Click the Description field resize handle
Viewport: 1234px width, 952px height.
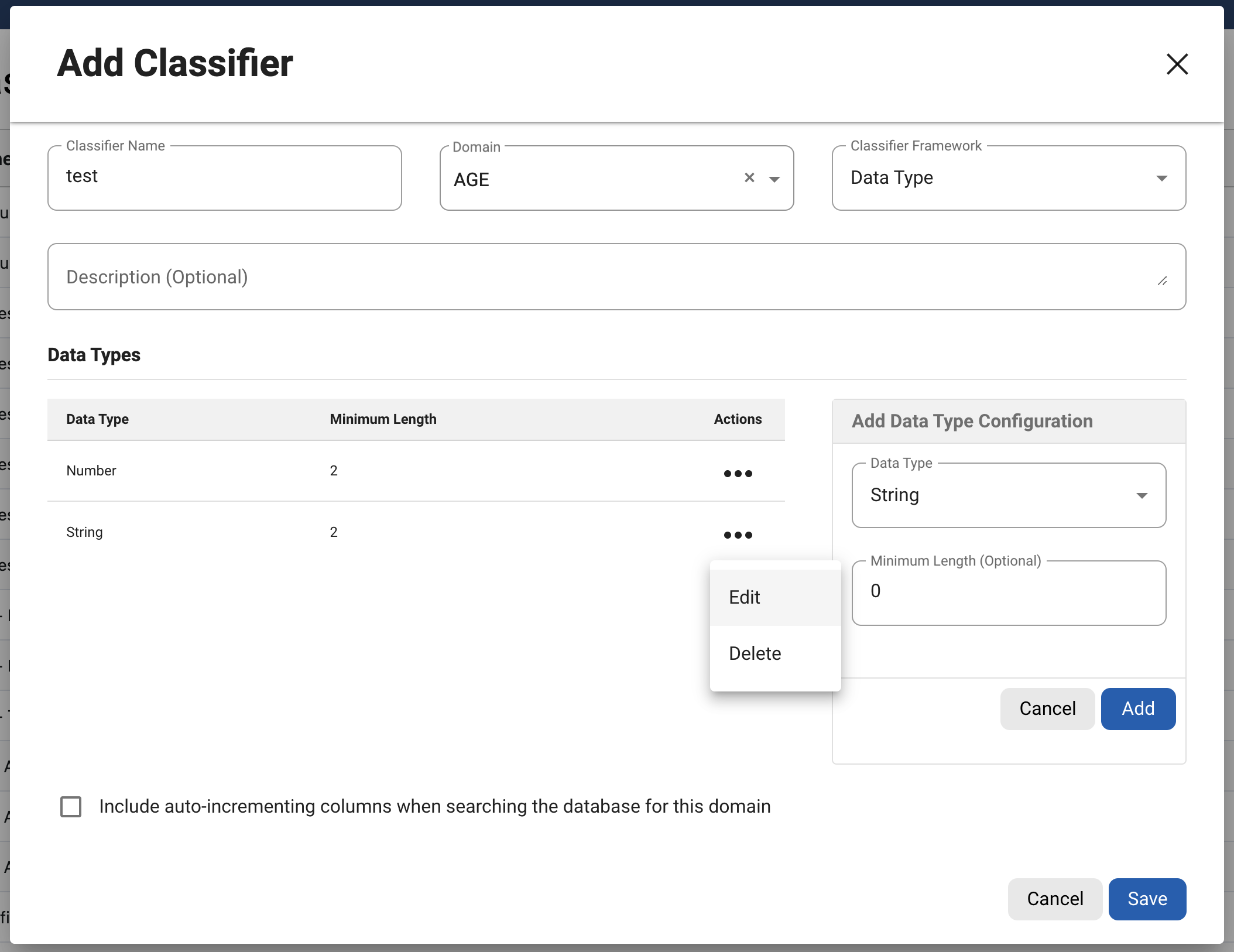point(1163,282)
